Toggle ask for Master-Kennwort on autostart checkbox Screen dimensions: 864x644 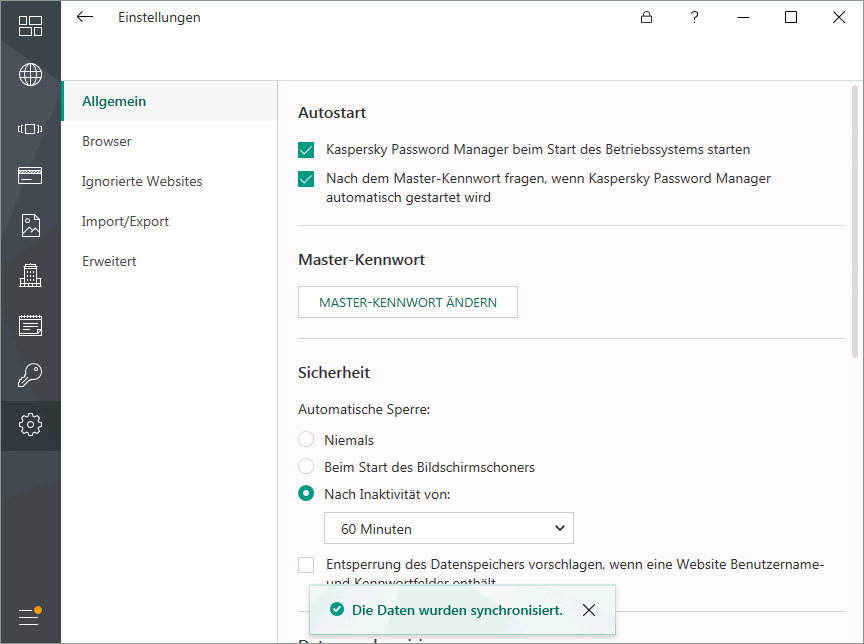coord(306,179)
